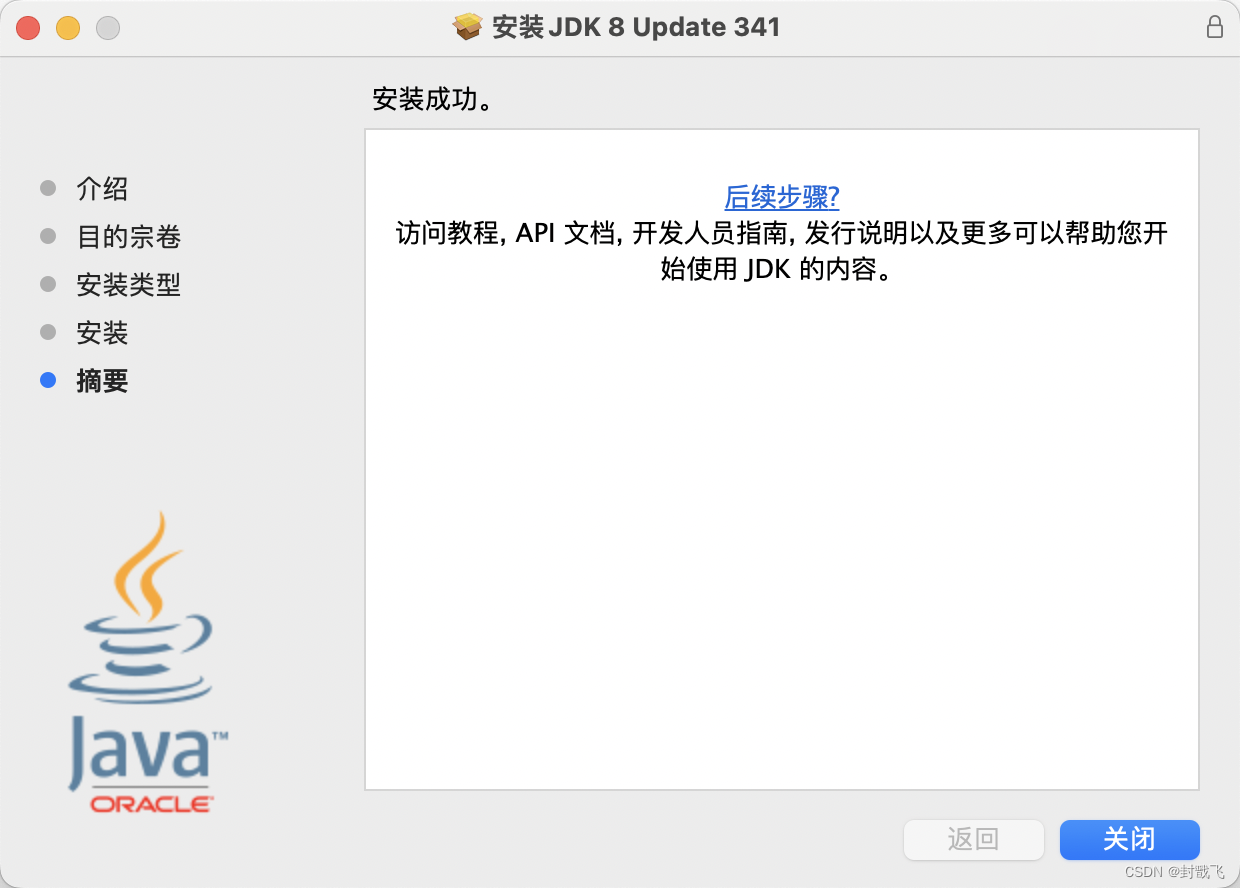
Task: Click the 安装 JDK 8 Update 341 title text
Action: (636, 27)
